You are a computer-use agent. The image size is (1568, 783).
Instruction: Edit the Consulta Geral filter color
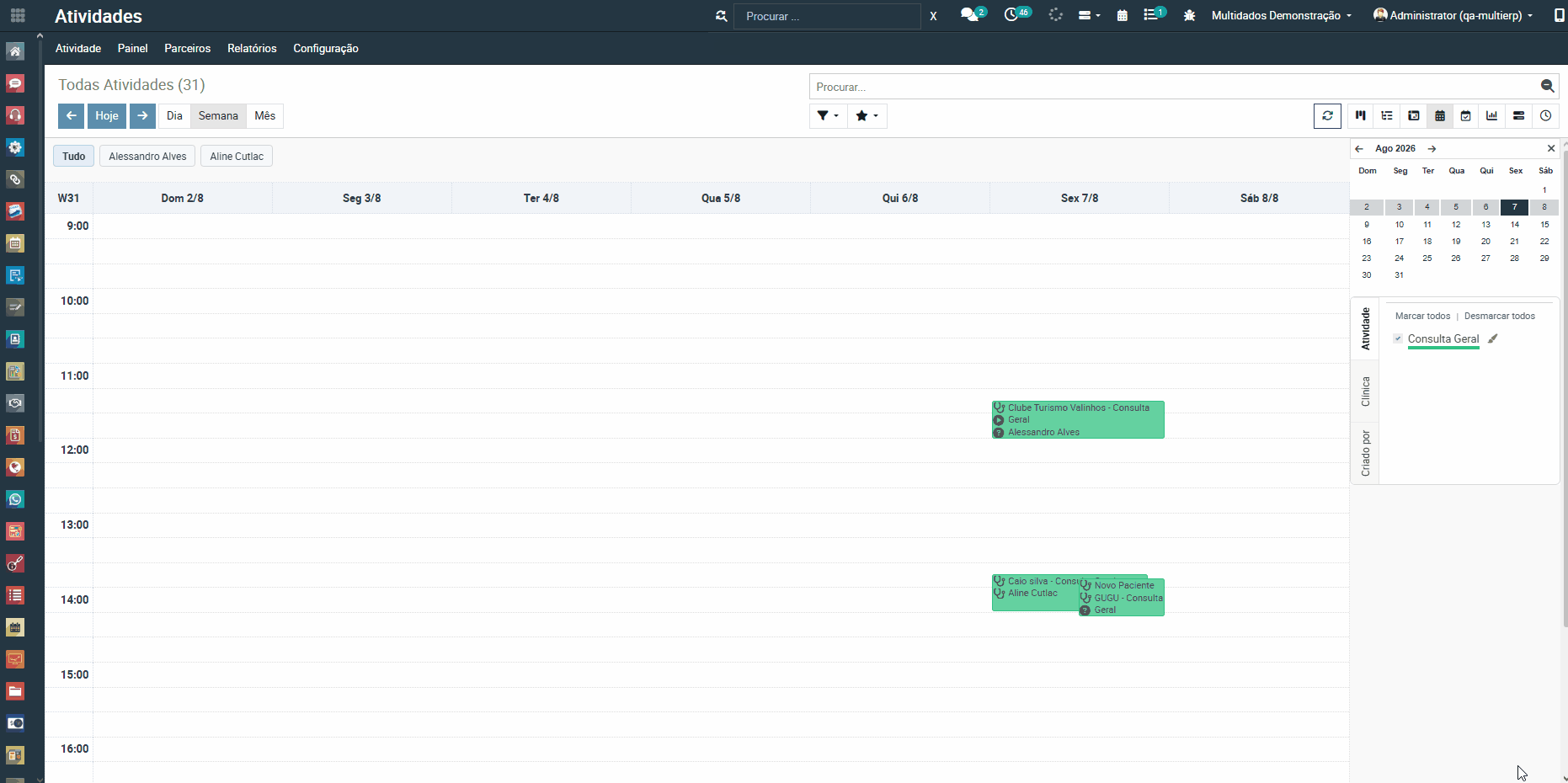click(x=1493, y=338)
